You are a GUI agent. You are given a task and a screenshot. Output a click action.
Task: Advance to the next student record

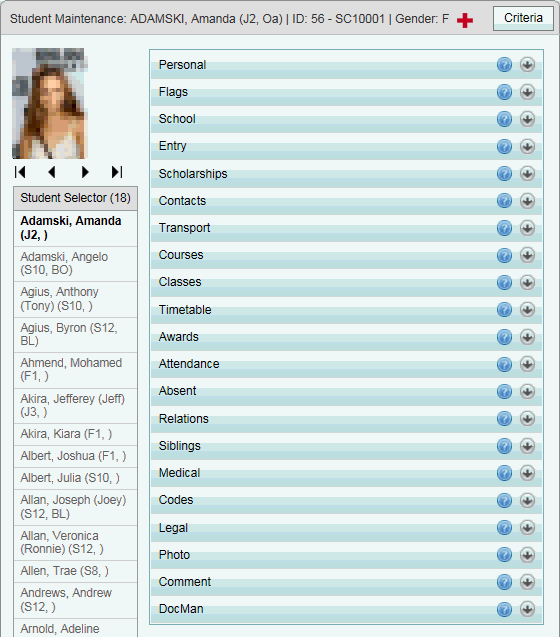tap(85, 172)
